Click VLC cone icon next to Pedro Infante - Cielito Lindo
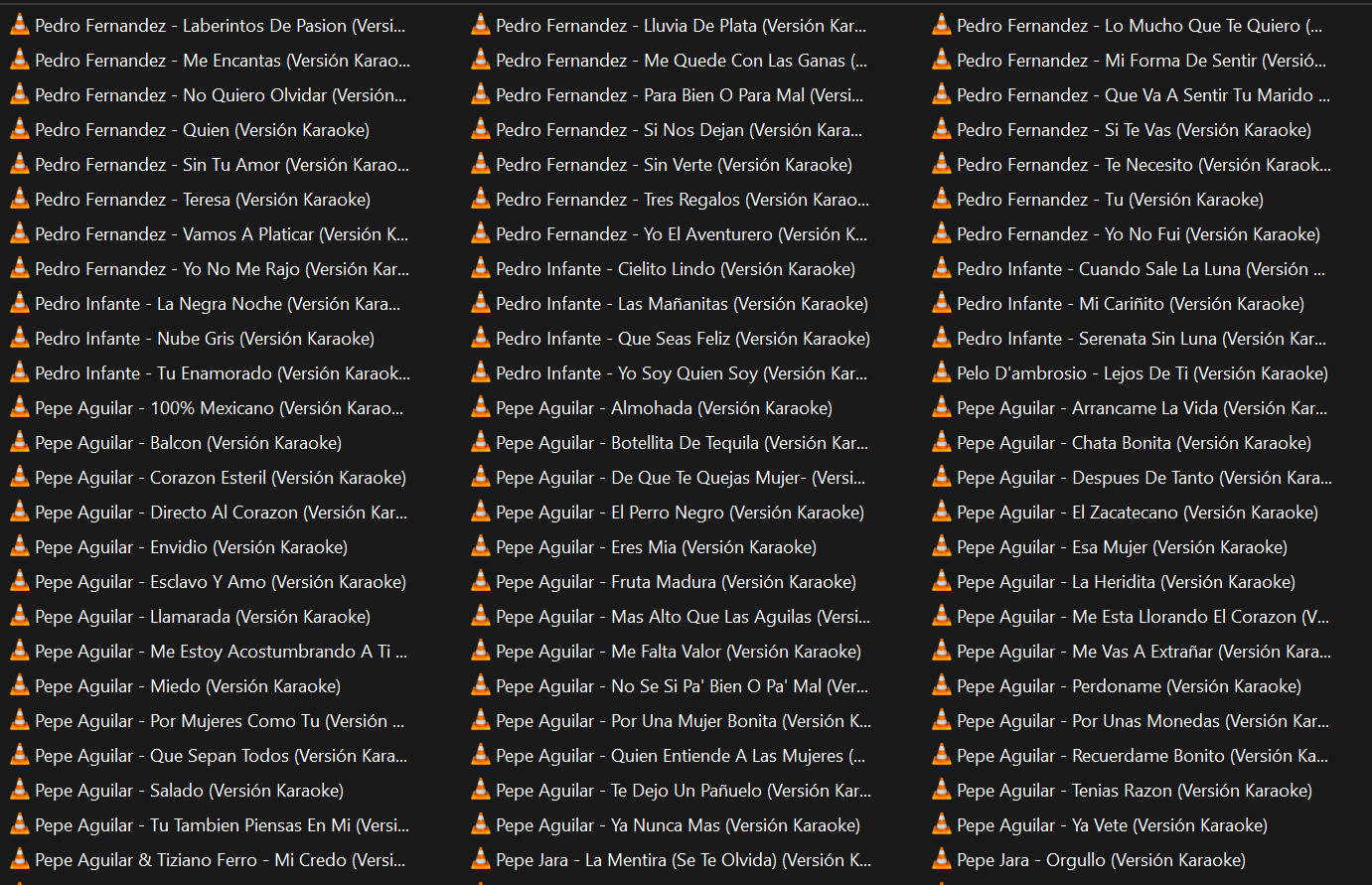The height and width of the screenshot is (885, 1372). pyautogui.click(x=480, y=269)
